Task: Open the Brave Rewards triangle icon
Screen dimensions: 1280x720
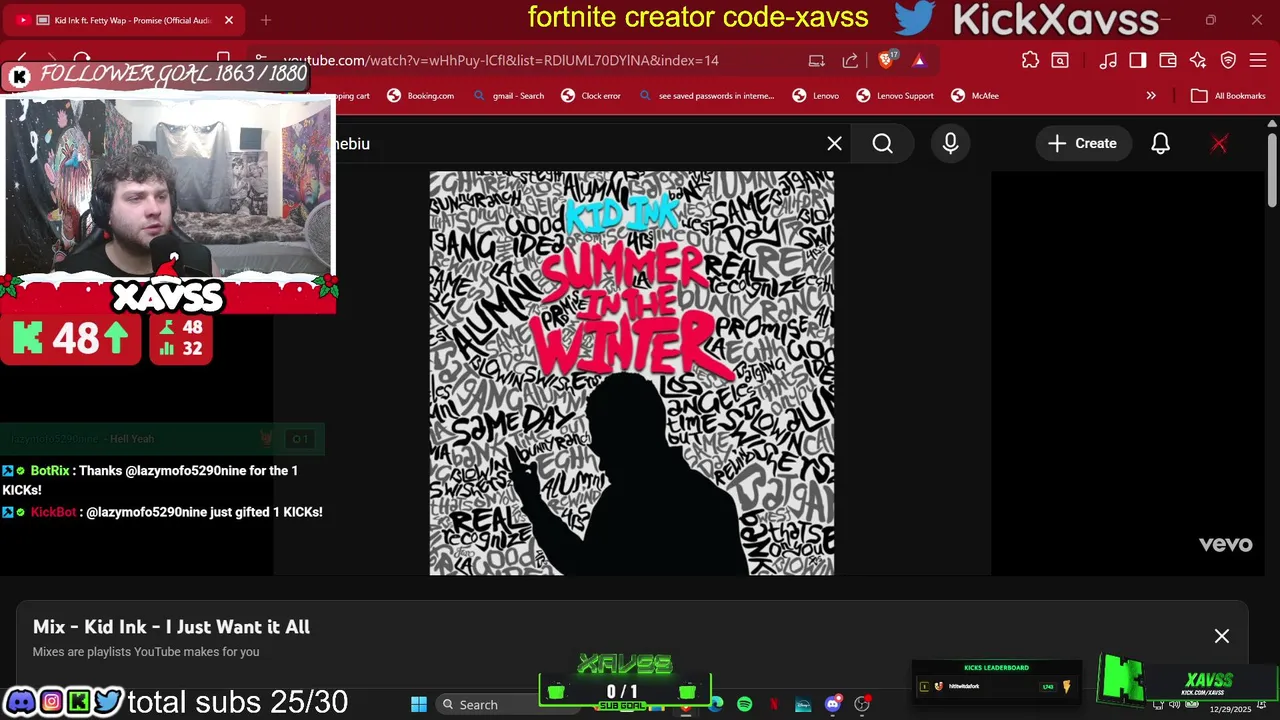Action: (x=919, y=60)
